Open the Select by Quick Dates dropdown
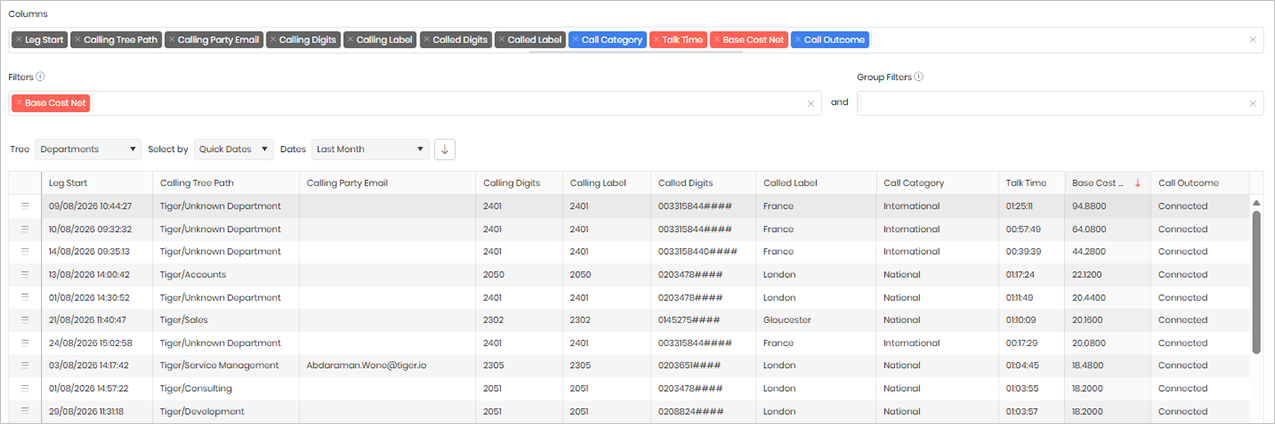 click(234, 149)
